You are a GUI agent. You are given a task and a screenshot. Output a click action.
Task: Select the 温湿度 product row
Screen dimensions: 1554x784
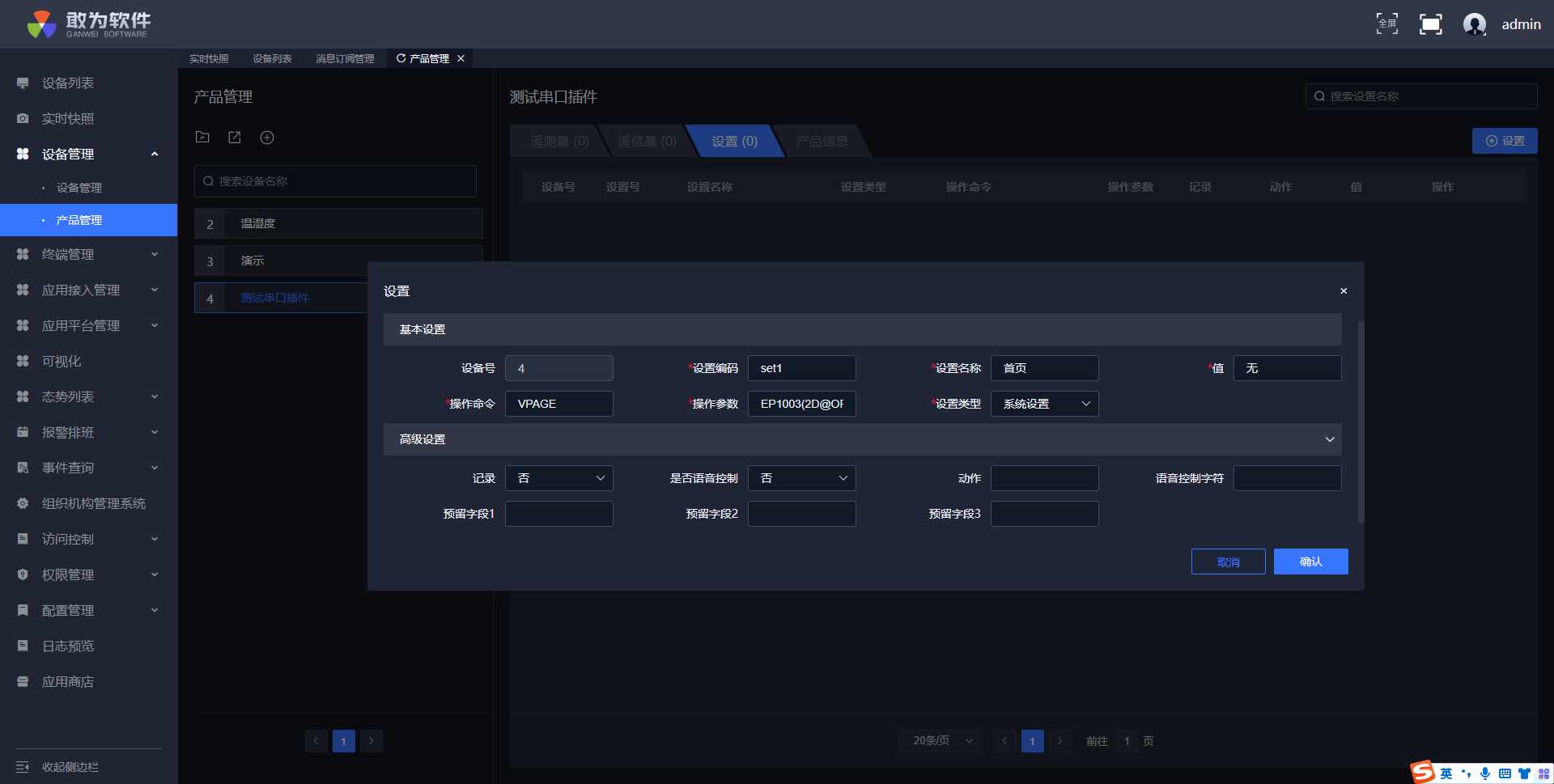tap(338, 223)
